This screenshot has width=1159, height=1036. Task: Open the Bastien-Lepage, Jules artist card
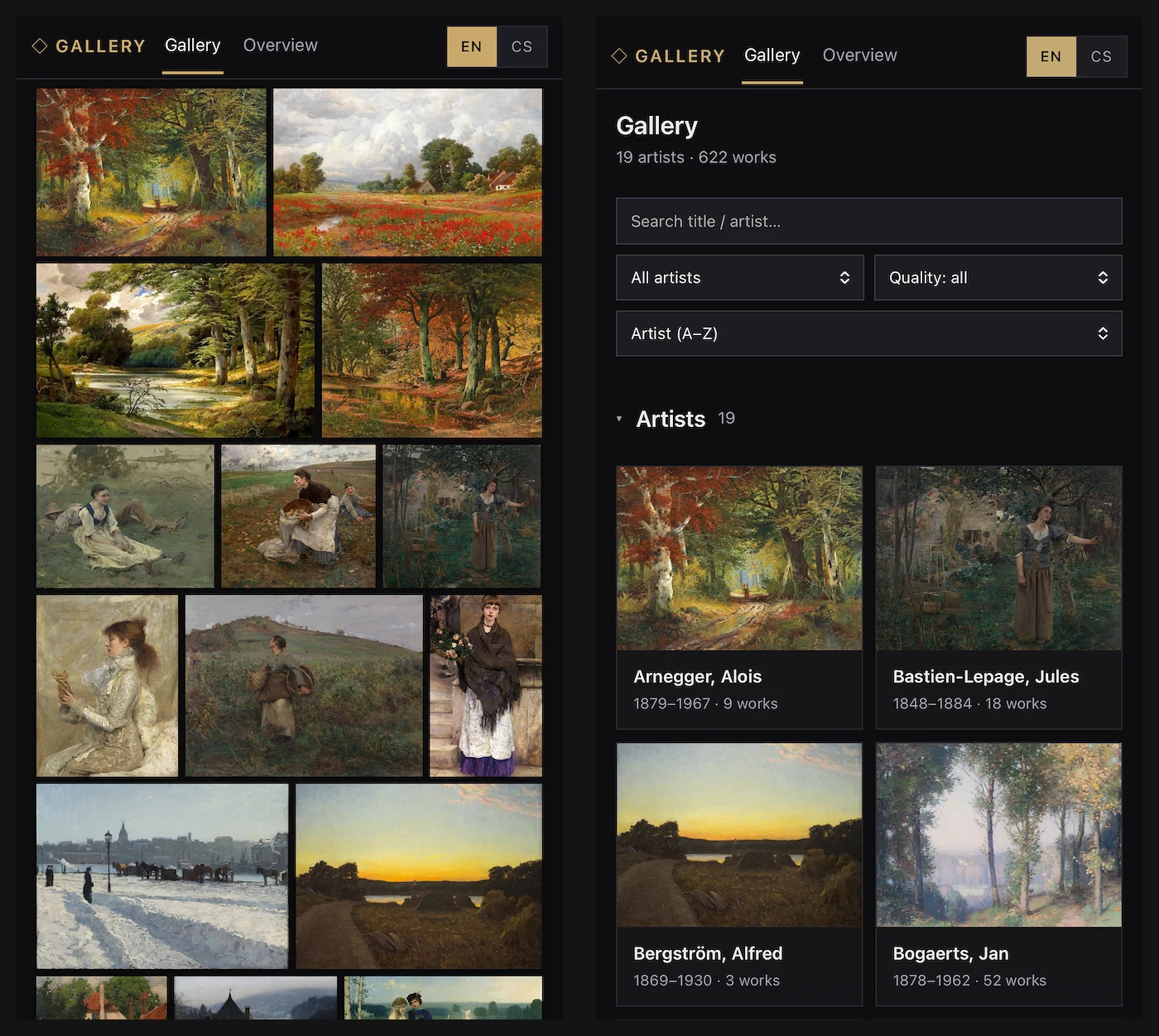(999, 597)
